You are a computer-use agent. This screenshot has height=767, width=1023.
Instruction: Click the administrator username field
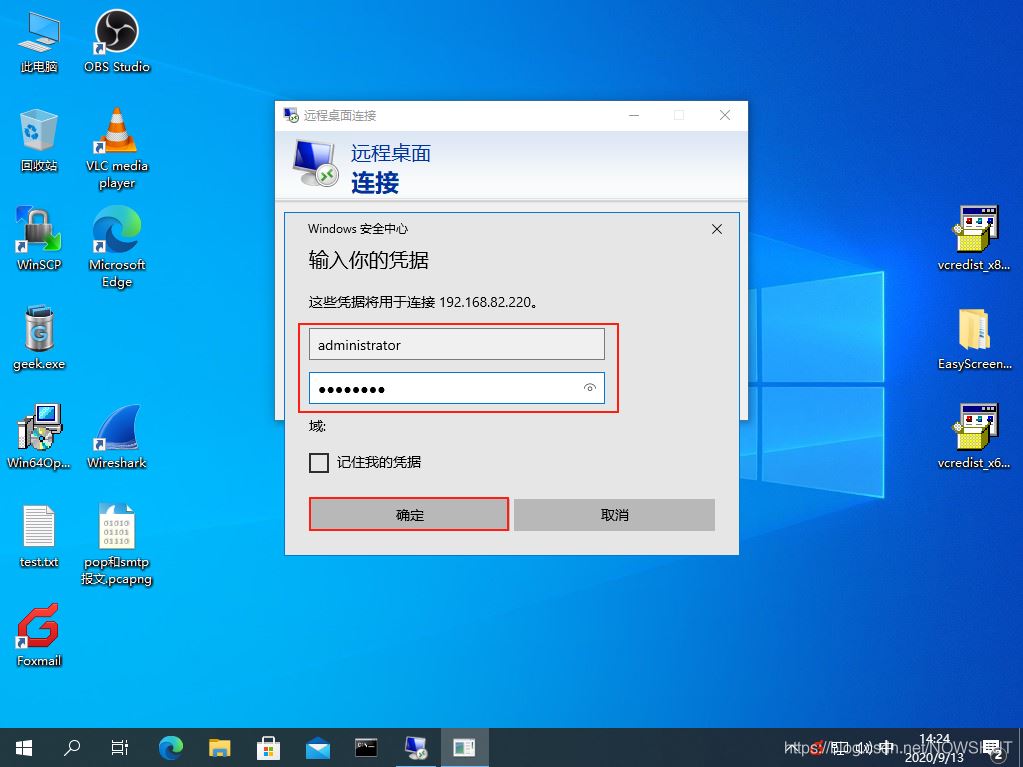(456, 345)
